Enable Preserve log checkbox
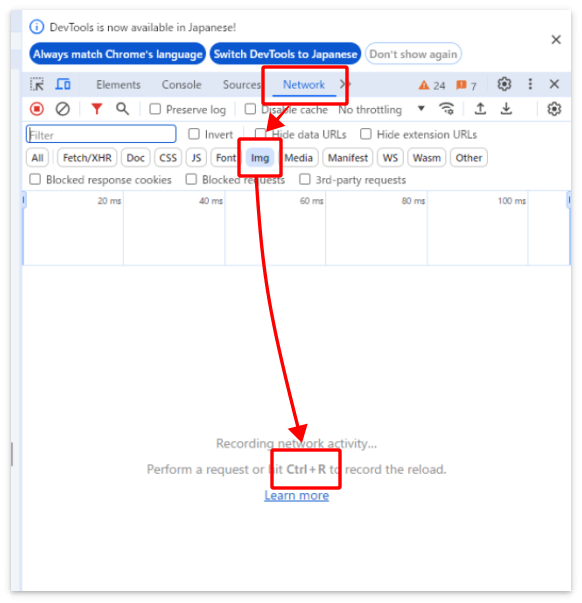This screenshot has width=582, height=603. click(155, 109)
